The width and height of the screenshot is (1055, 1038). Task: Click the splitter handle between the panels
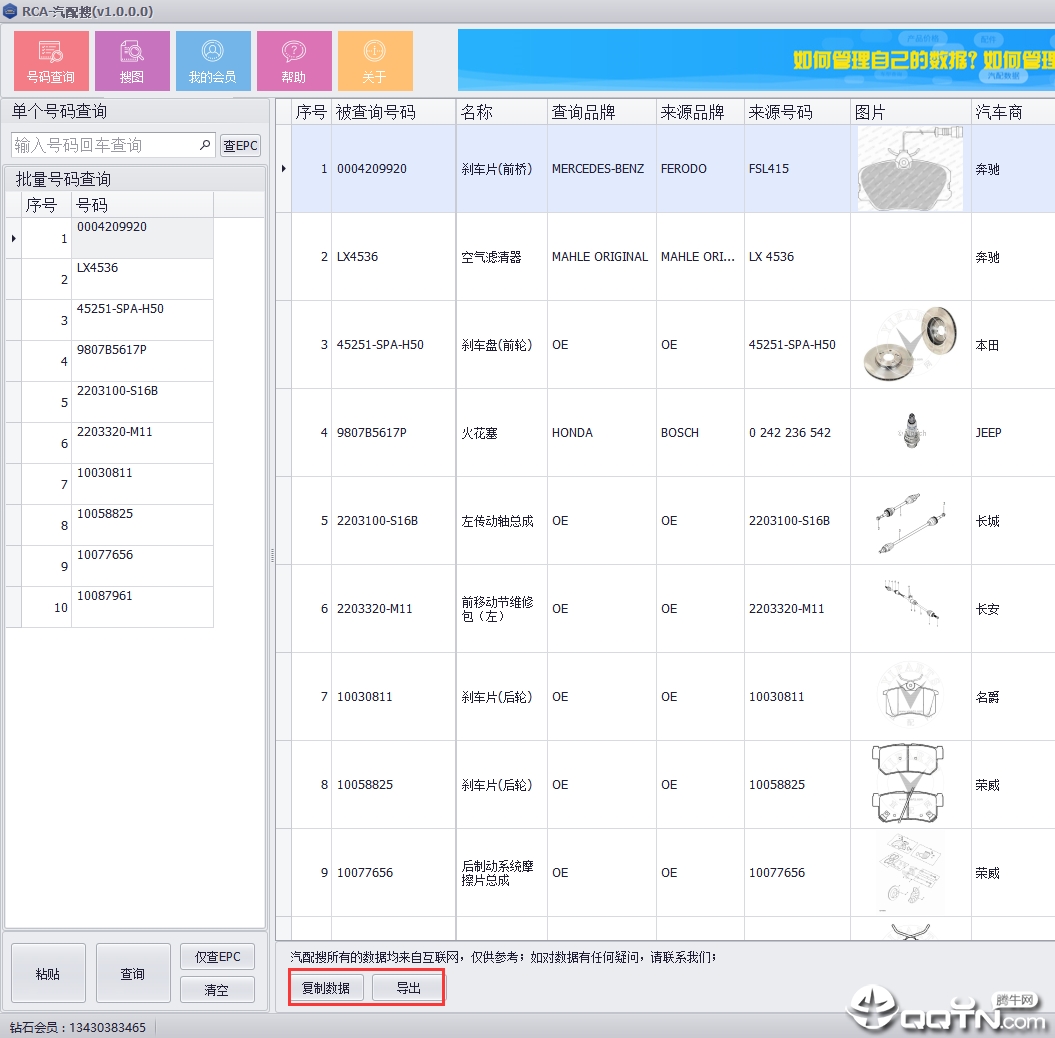point(272,555)
